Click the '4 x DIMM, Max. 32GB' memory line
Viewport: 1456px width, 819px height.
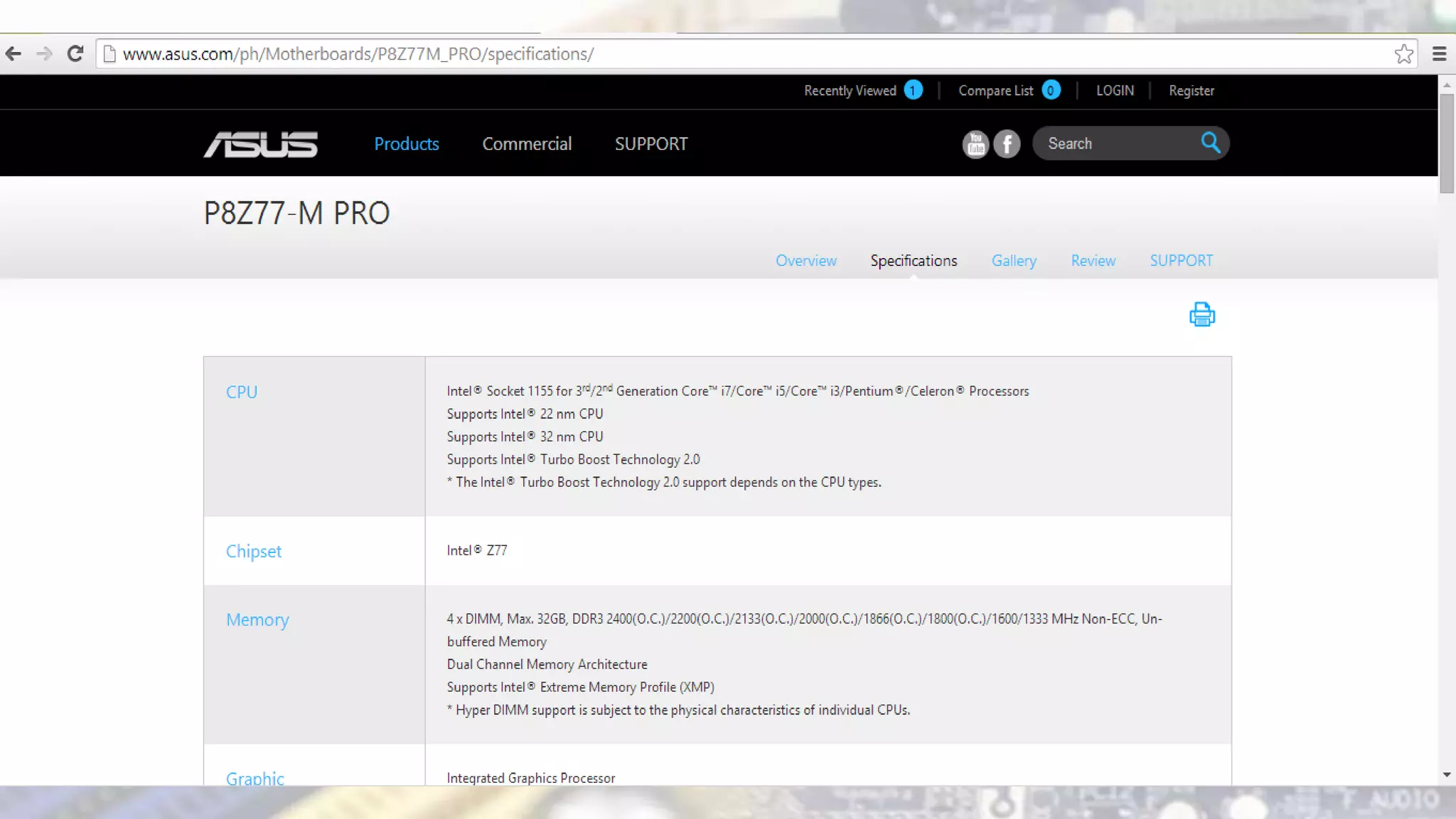(x=804, y=630)
